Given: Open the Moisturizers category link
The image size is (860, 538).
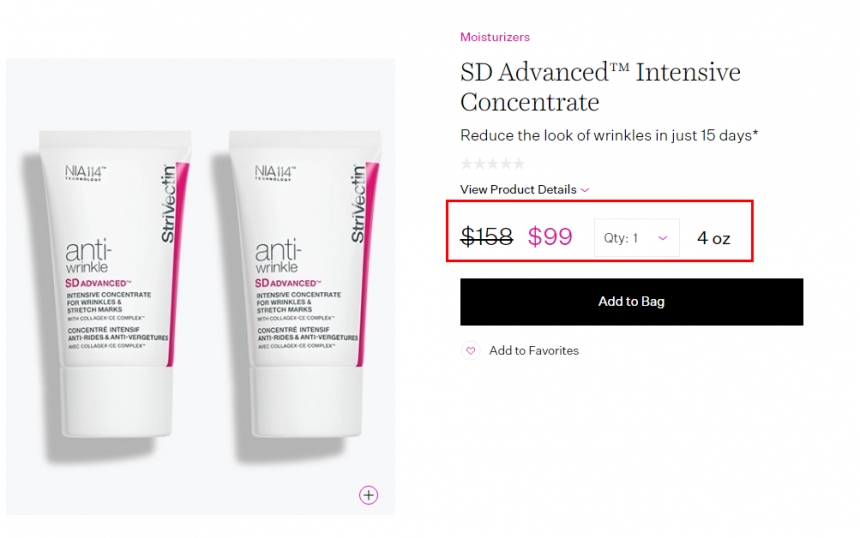Looking at the screenshot, I should pyautogui.click(x=495, y=37).
